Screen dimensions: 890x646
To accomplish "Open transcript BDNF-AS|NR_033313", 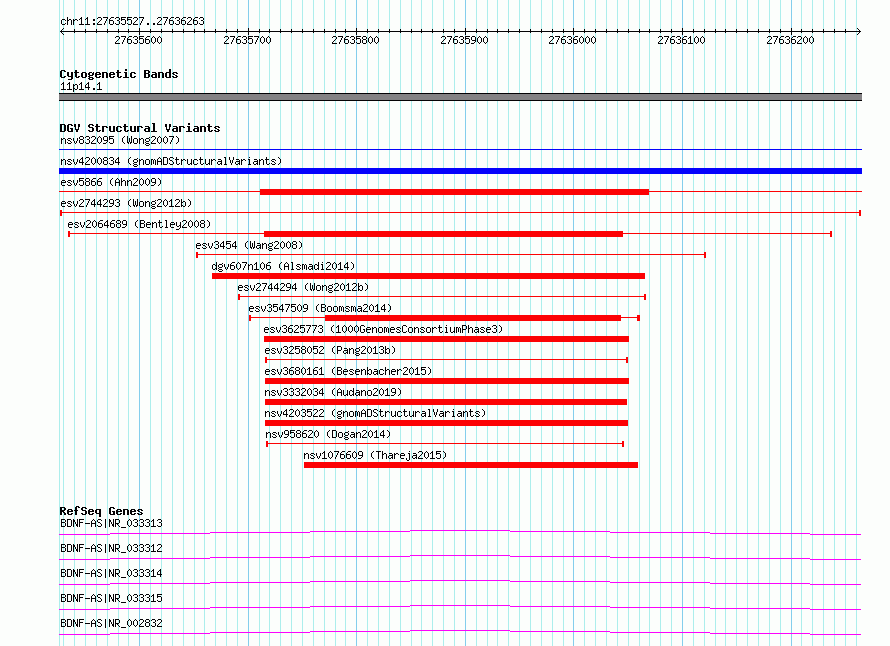I will pos(111,523).
